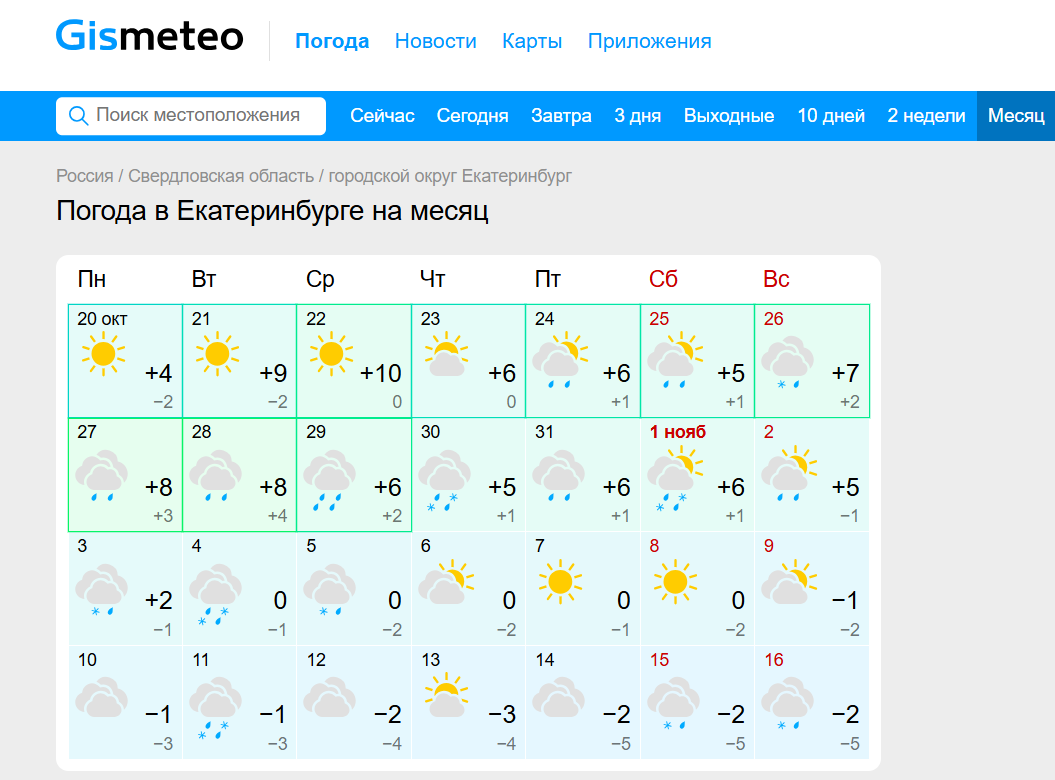Click the search magnifier icon
This screenshot has width=1055, height=780.
pyautogui.click(x=78, y=116)
